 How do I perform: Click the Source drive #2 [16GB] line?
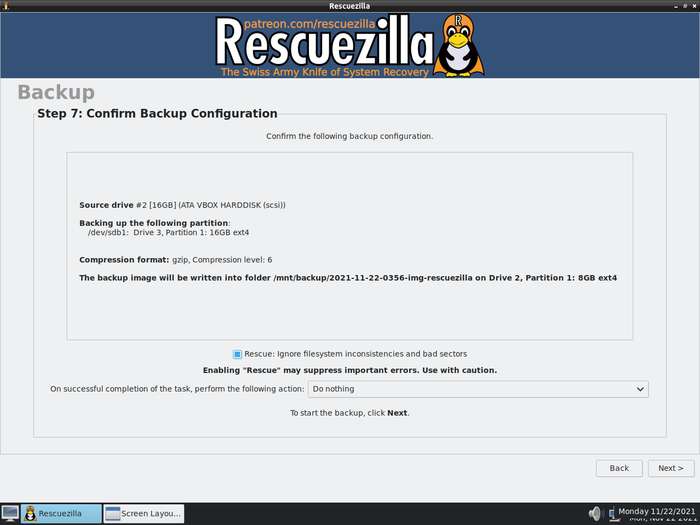click(182, 205)
